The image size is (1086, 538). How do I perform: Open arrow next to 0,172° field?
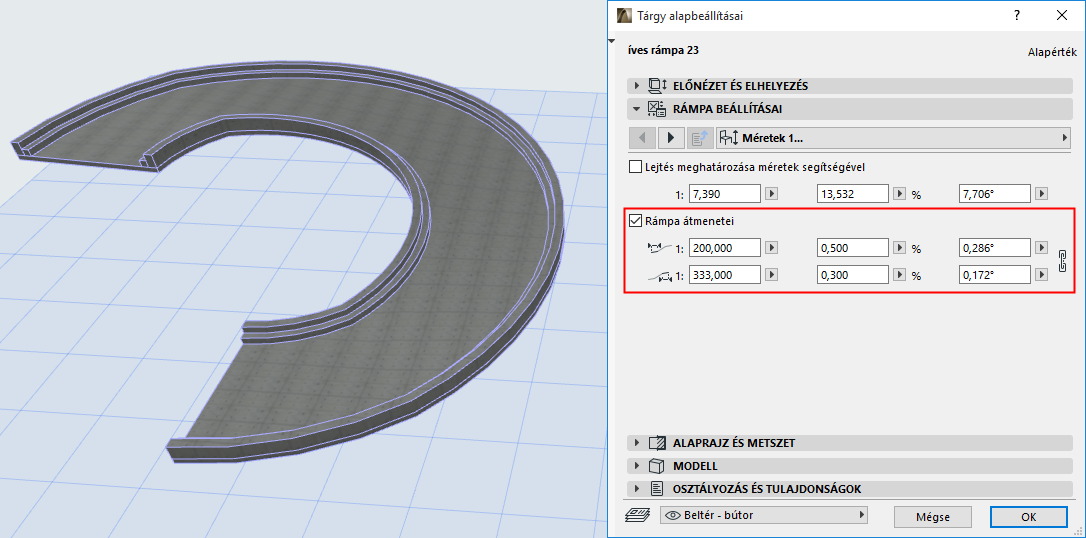click(x=1040, y=275)
